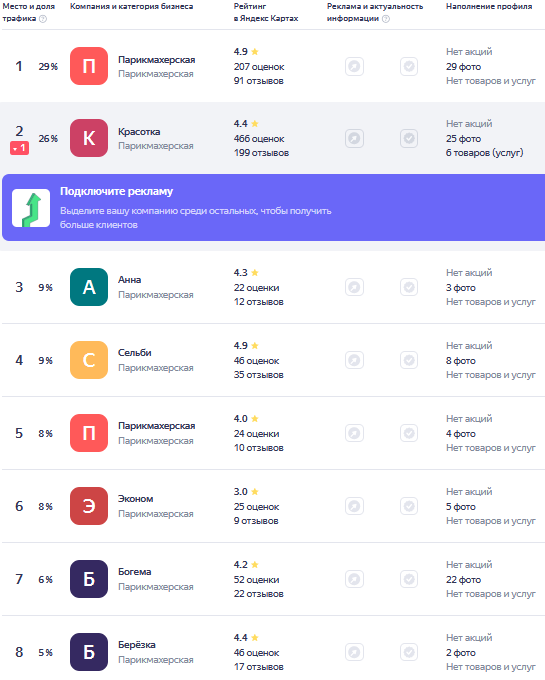Click the advertising status icon for Красотка

point(354,138)
